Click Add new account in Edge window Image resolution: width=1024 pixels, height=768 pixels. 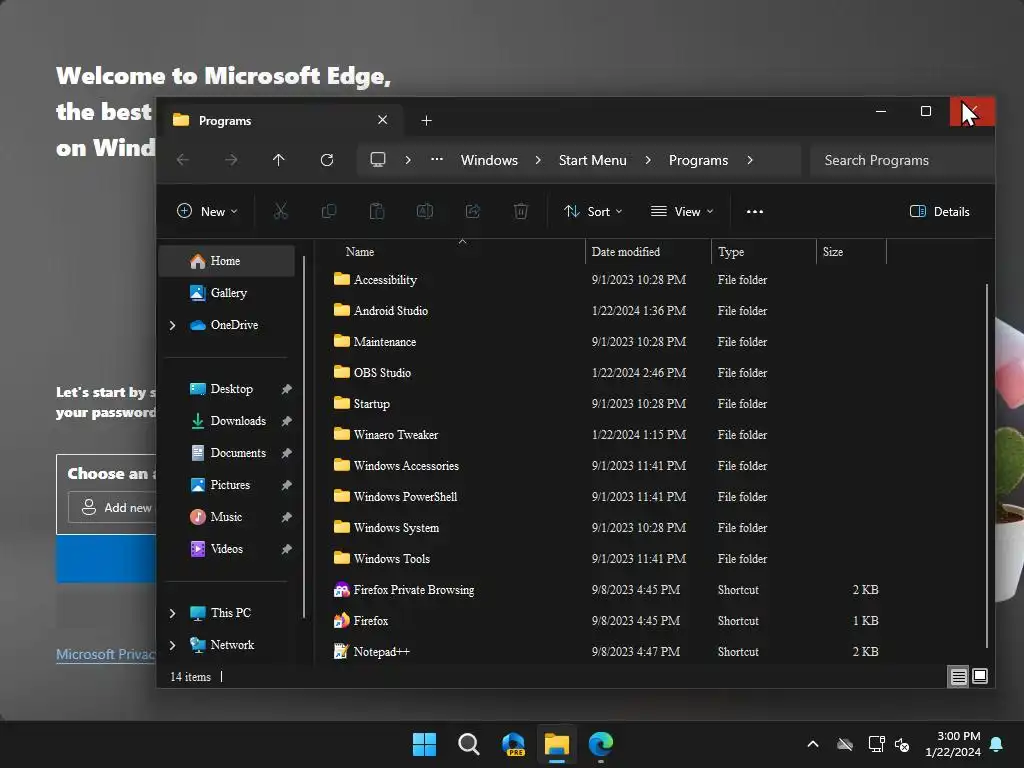(113, 507)
